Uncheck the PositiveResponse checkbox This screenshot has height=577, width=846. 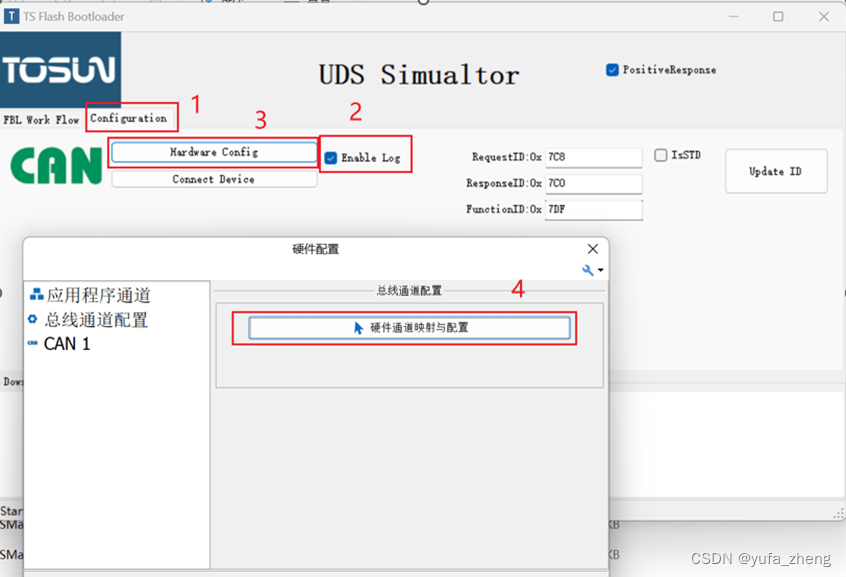tap(612, 70)
